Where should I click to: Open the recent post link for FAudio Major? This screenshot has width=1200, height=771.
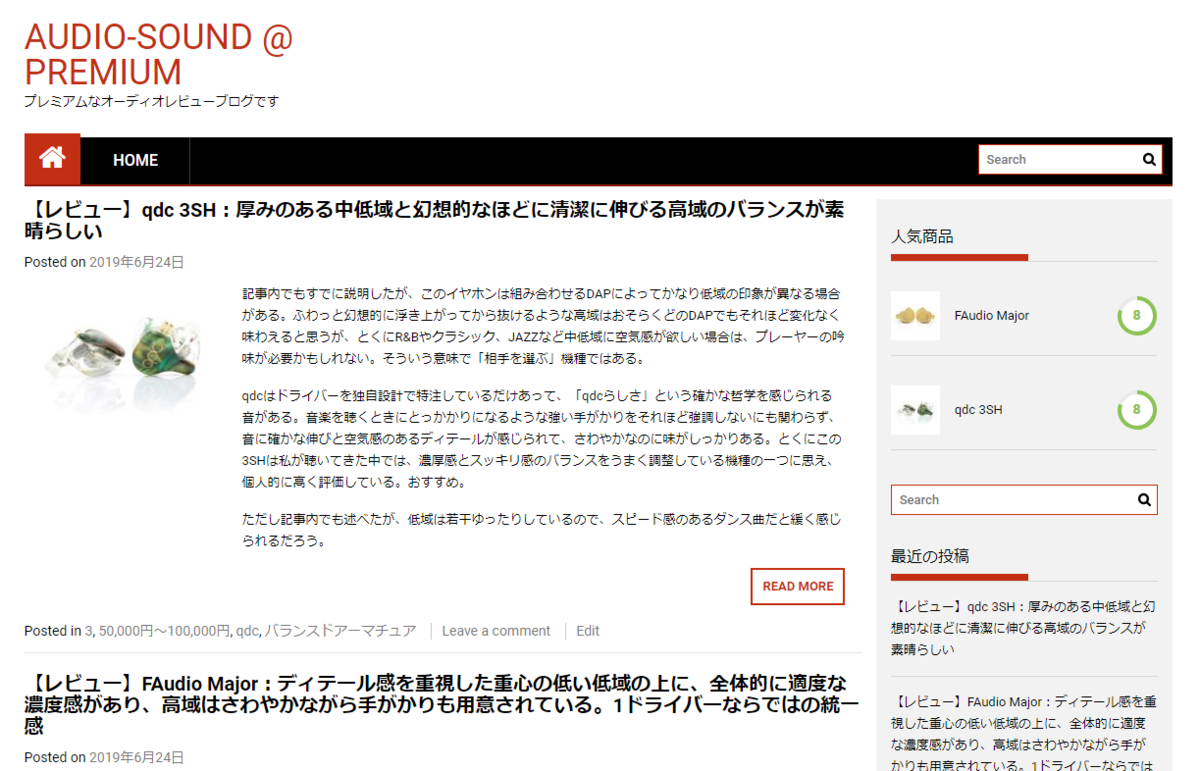[x=1024, y=733]
